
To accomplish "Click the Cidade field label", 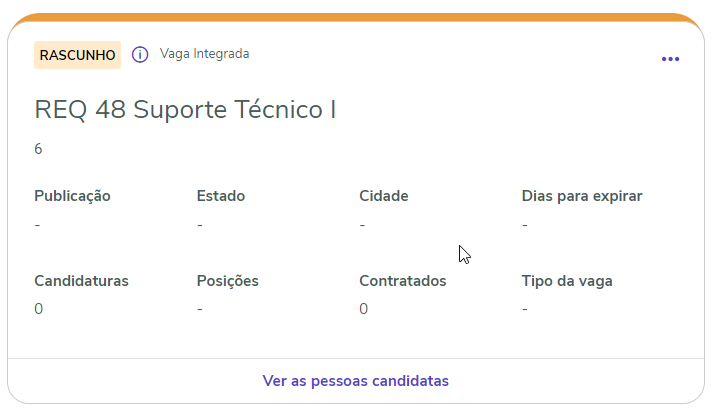I will click(384, 196).
